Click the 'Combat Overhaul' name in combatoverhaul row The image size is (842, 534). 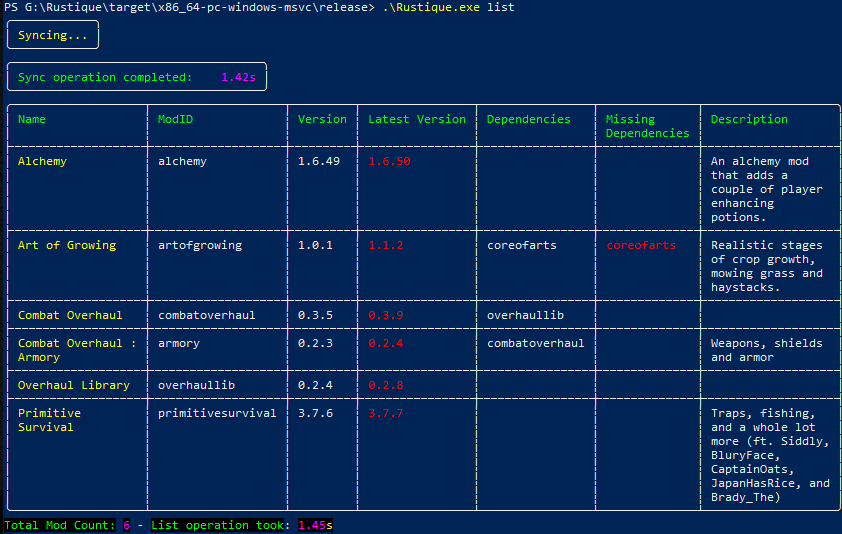70,315
